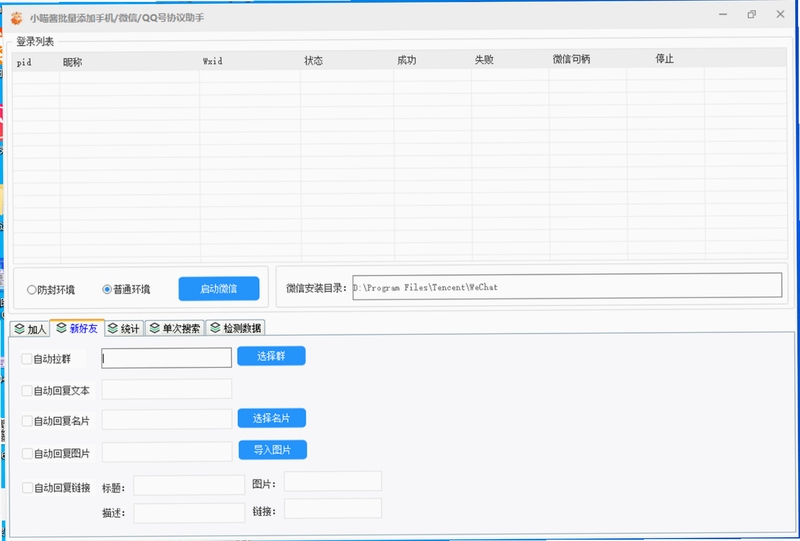This screenshot has height=541, width=800.
Task: Click the pid column header
Action: click(x=24, y=63)
